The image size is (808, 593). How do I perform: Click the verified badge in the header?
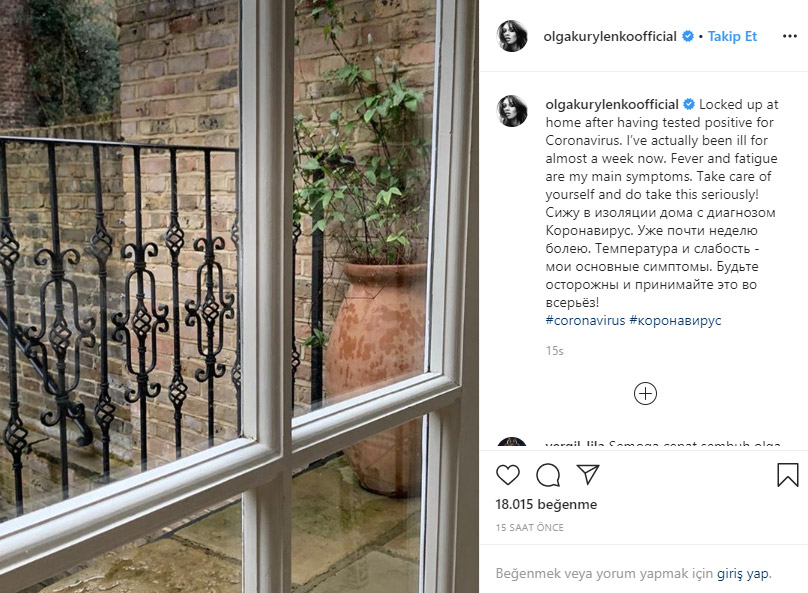click(x=687, y=36)
